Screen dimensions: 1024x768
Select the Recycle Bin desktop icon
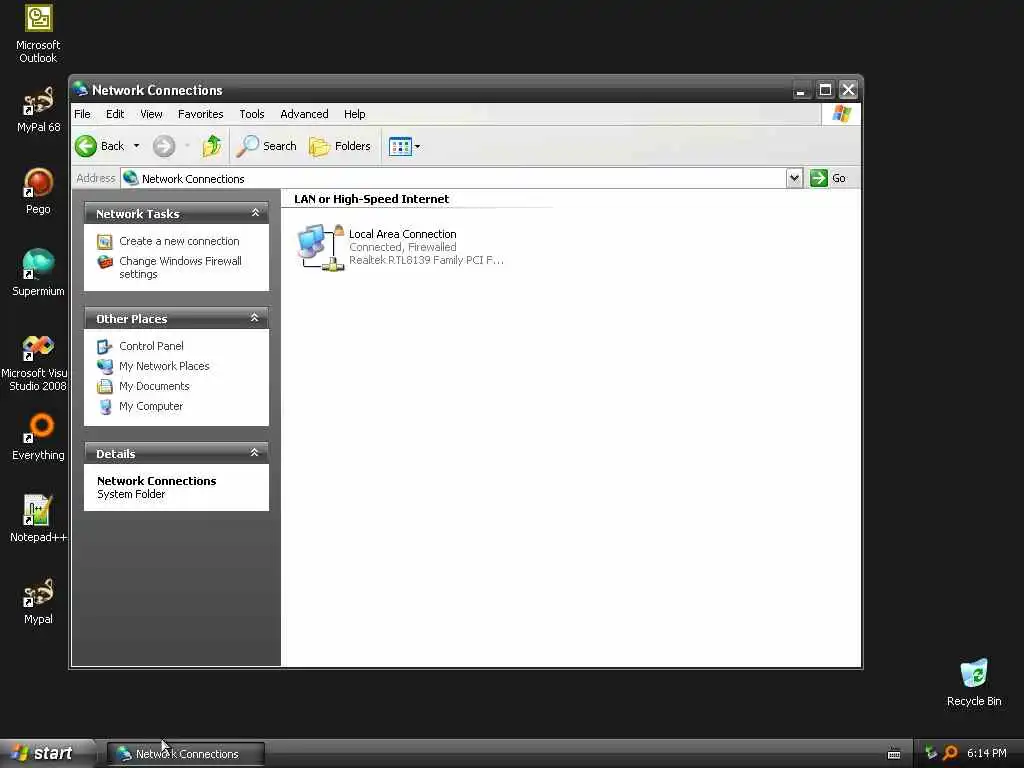974,683
